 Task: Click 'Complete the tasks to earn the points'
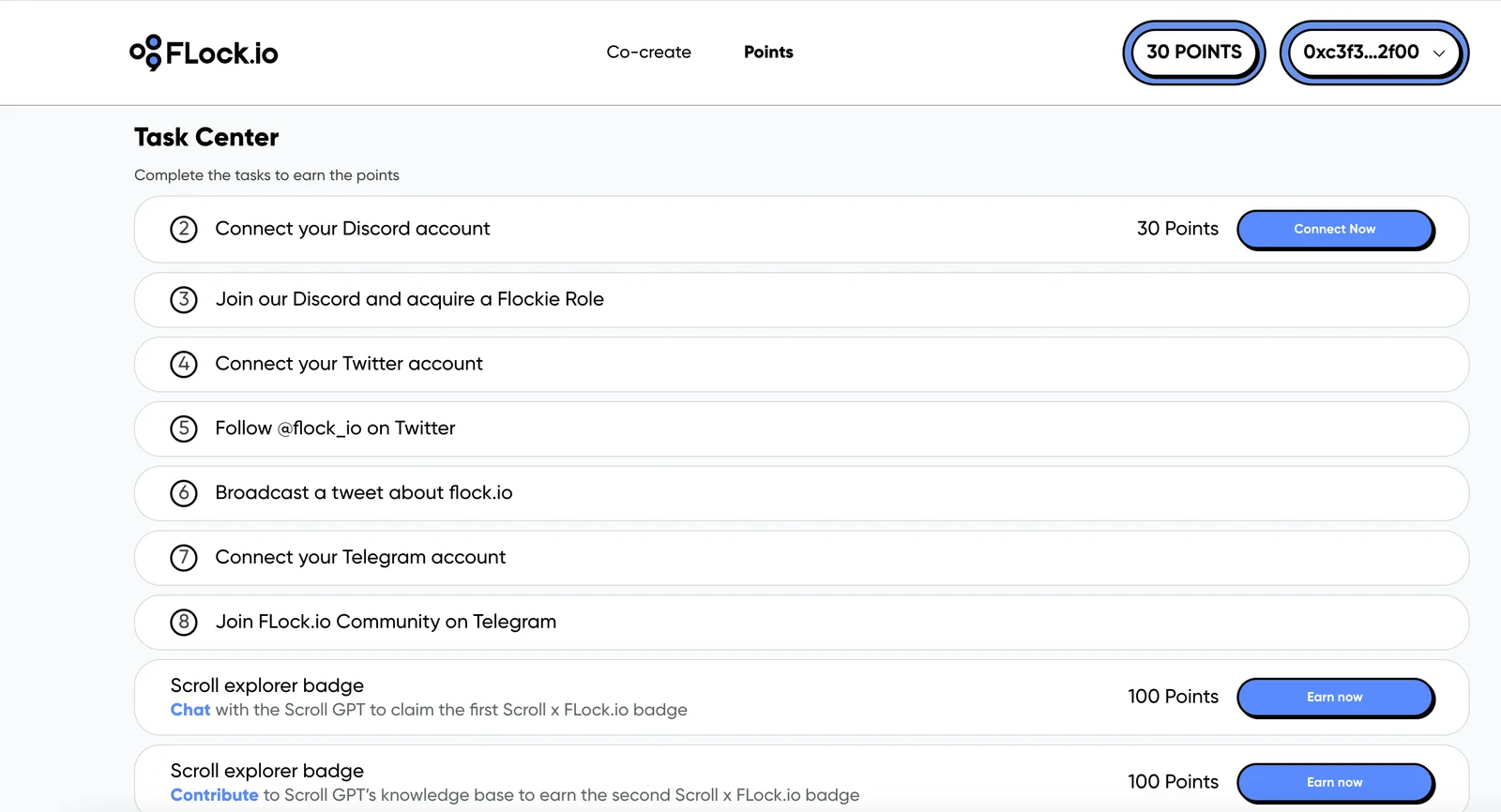(x=266, y=175)
